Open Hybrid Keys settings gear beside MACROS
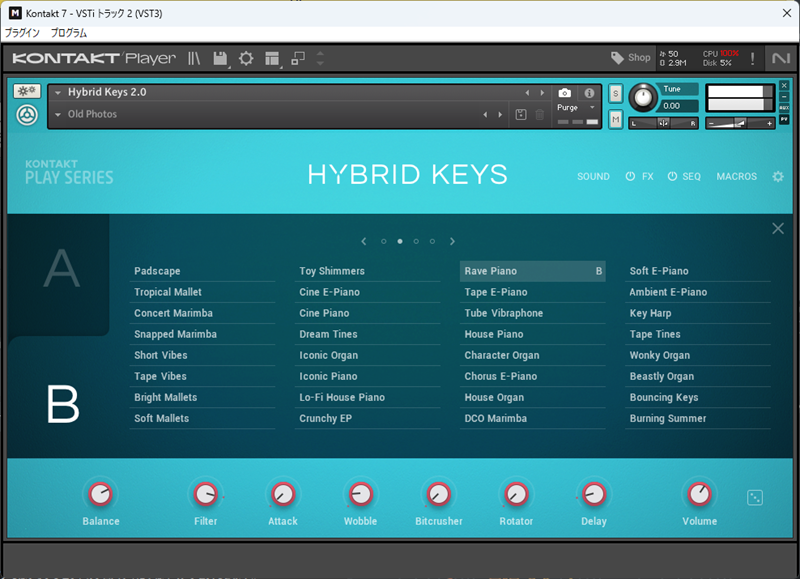800x579 pixels. pos(778,177)
